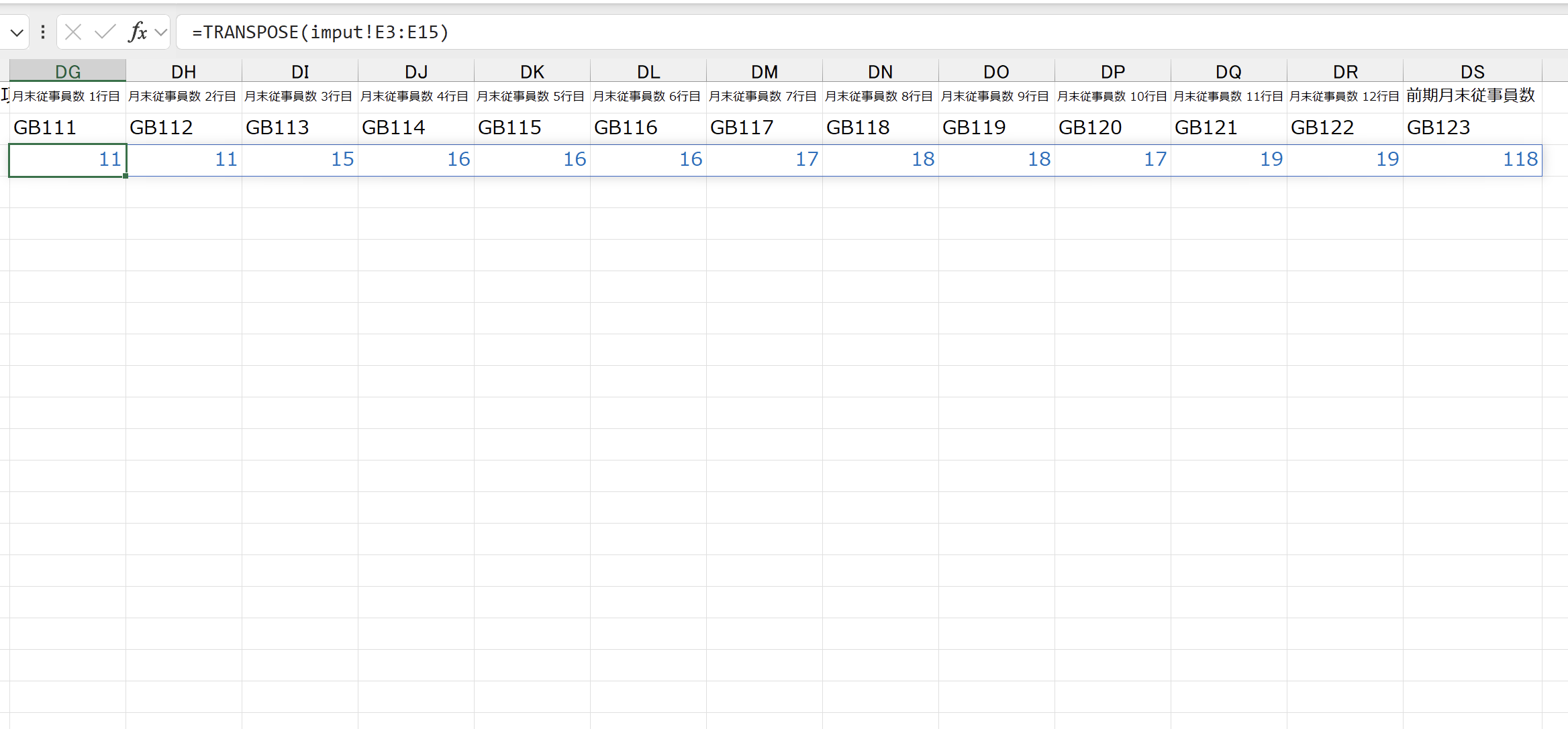
Task: Click cell containing GB111
Action: tap(67, 128)
